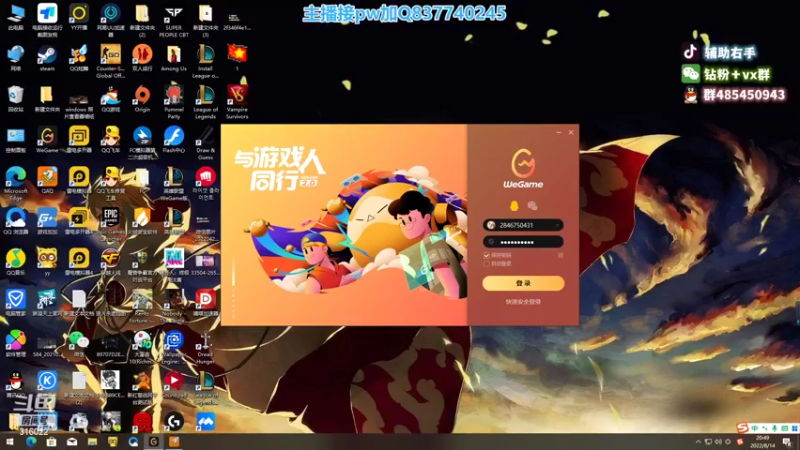
Task: Click the WeGame logo in login panel
Action: pyautogui.click(x=523, y=168)
